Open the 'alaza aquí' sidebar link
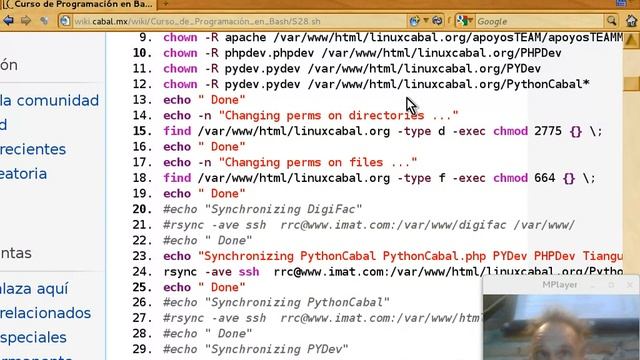The width and height of the screenshot is (640, 360). click(34, 289)
